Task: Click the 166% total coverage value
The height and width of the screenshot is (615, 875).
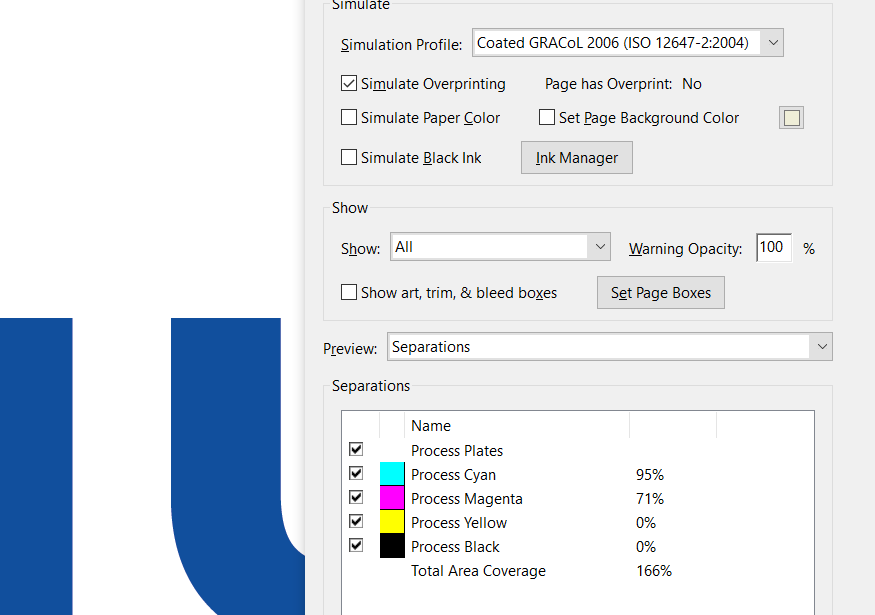Action: click(653, 571)
